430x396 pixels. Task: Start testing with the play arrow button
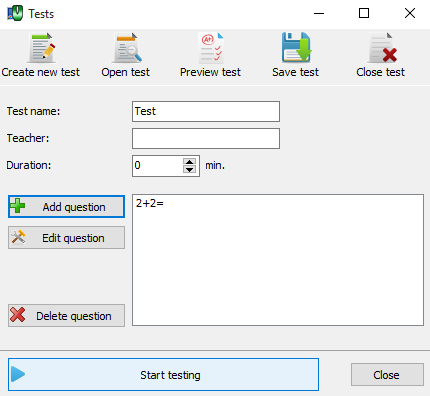point(163,374)
